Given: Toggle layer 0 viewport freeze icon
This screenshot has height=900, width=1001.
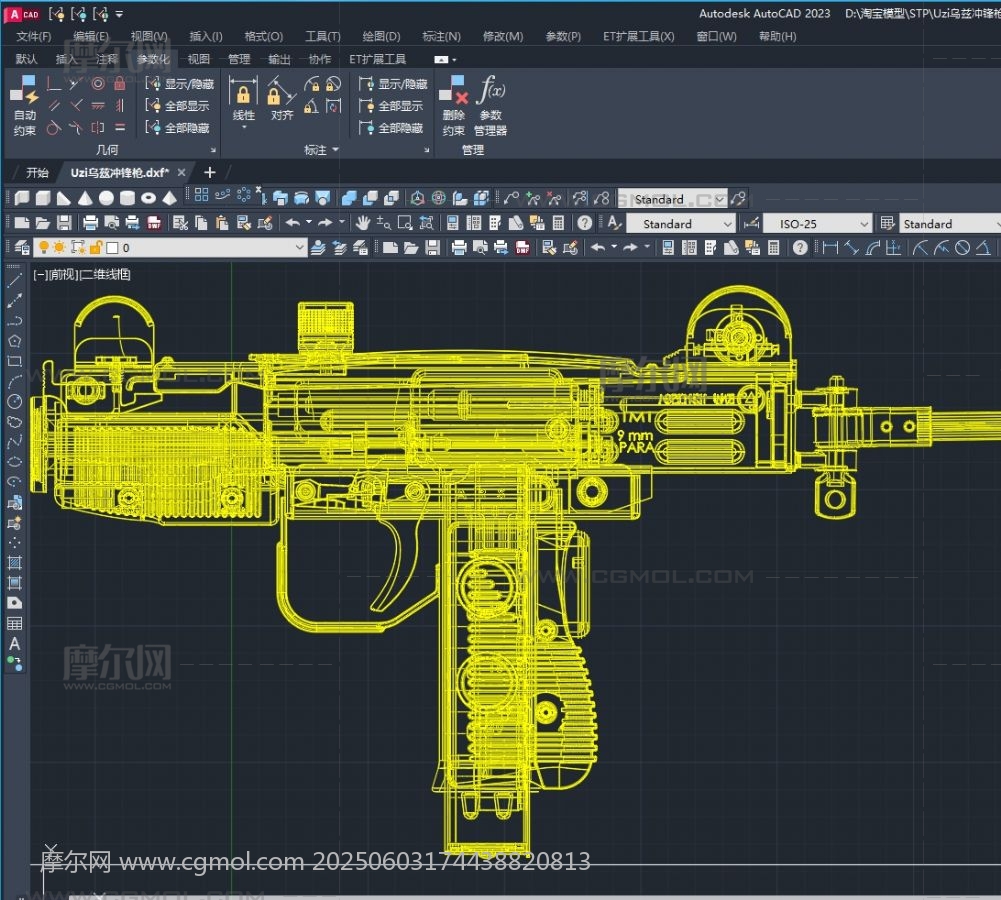Looking at the screenshot, I should tap(78, 248).
